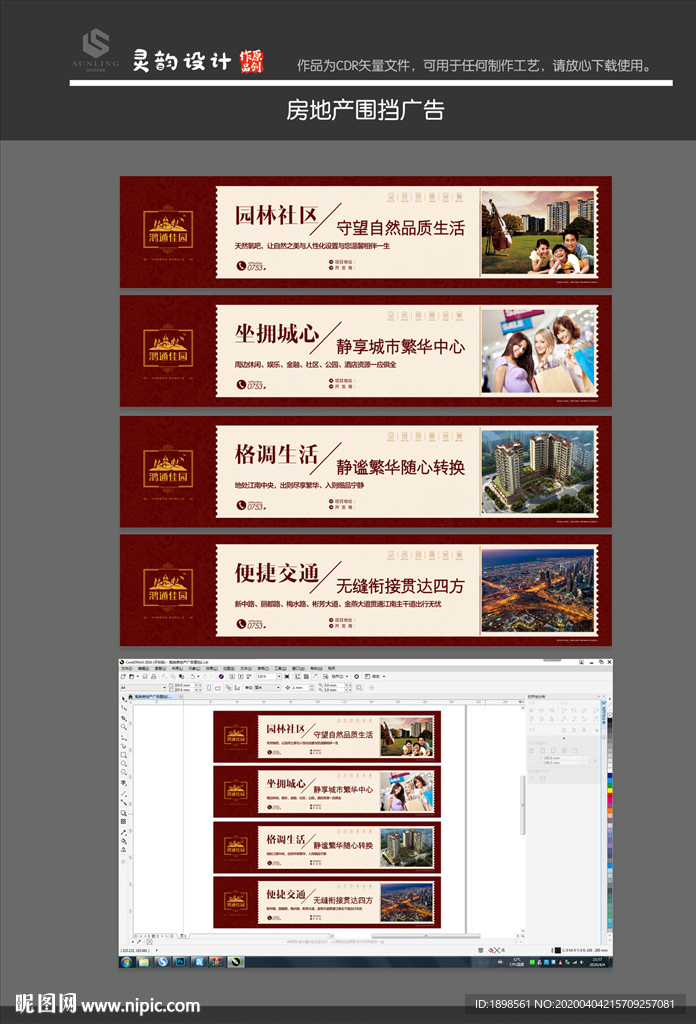Select the Pick tool in CorelDRAW toolbox
The height and width of the screenshot is (1024, 696).
pos(123,699)
